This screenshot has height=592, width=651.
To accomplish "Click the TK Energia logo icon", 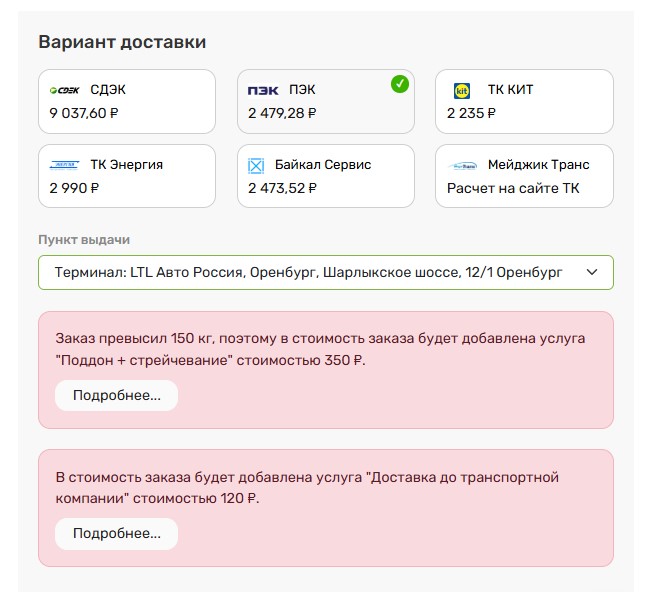I will pyautogui.click(x=64, y=165).
